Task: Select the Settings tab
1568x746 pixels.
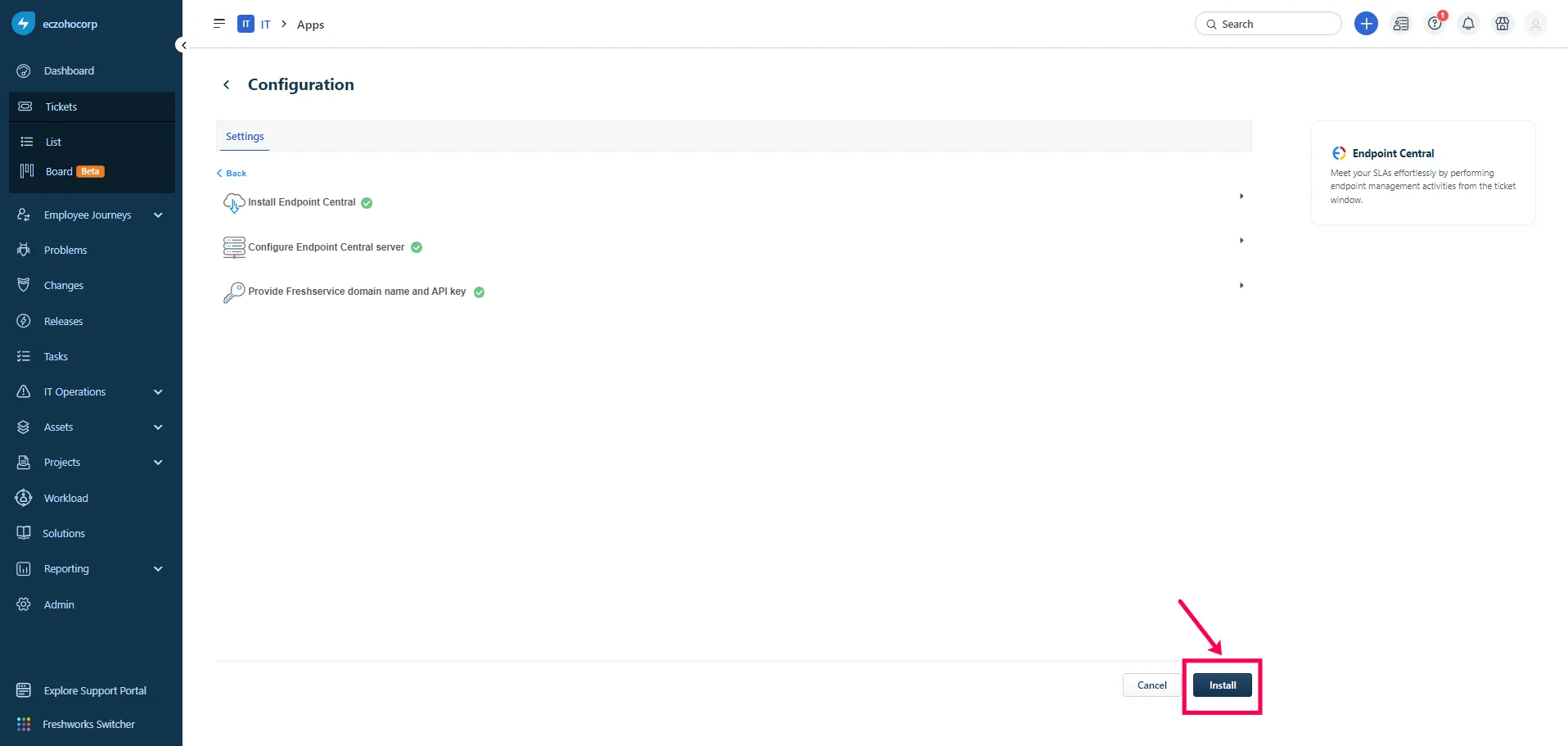Action: [245, 136]
